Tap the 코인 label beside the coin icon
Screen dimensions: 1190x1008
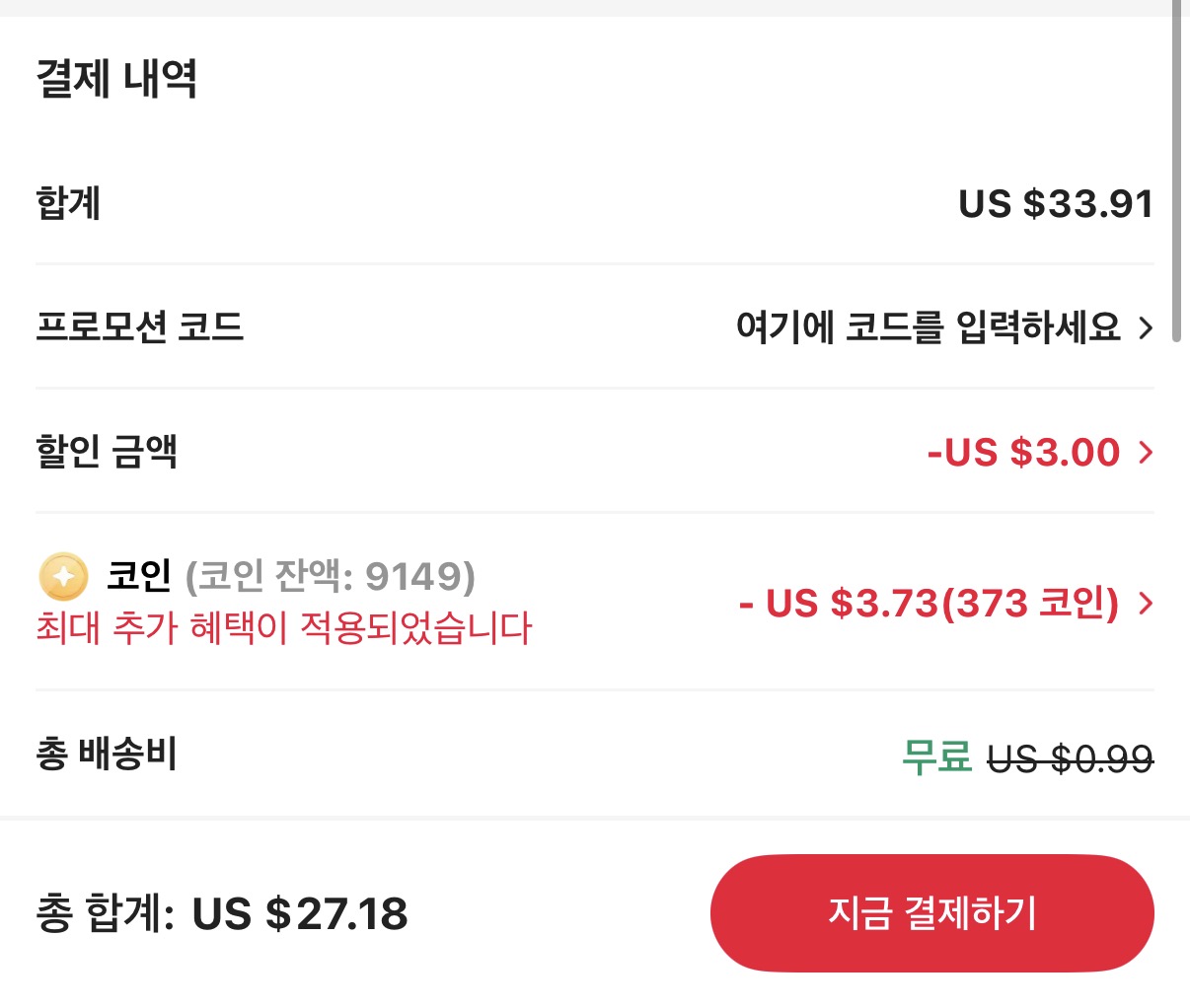point(138,578)
